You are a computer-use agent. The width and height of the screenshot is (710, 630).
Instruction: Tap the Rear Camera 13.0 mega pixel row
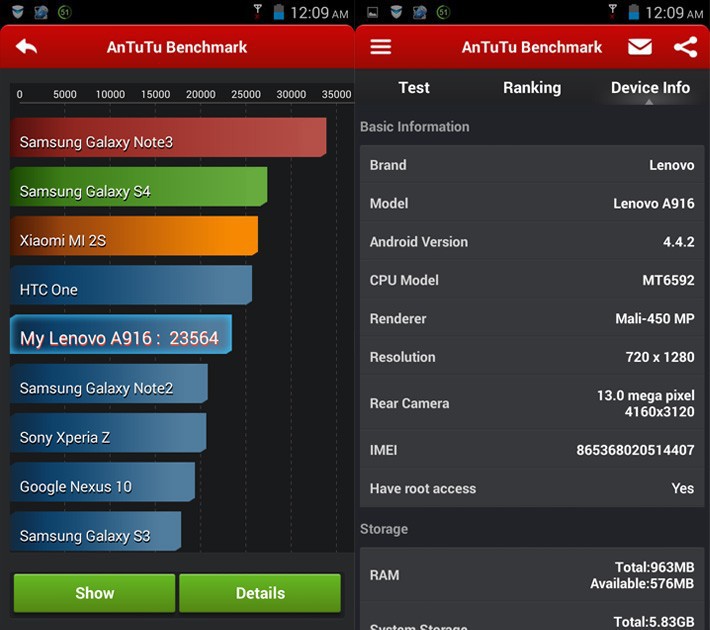tap(532, 403)
